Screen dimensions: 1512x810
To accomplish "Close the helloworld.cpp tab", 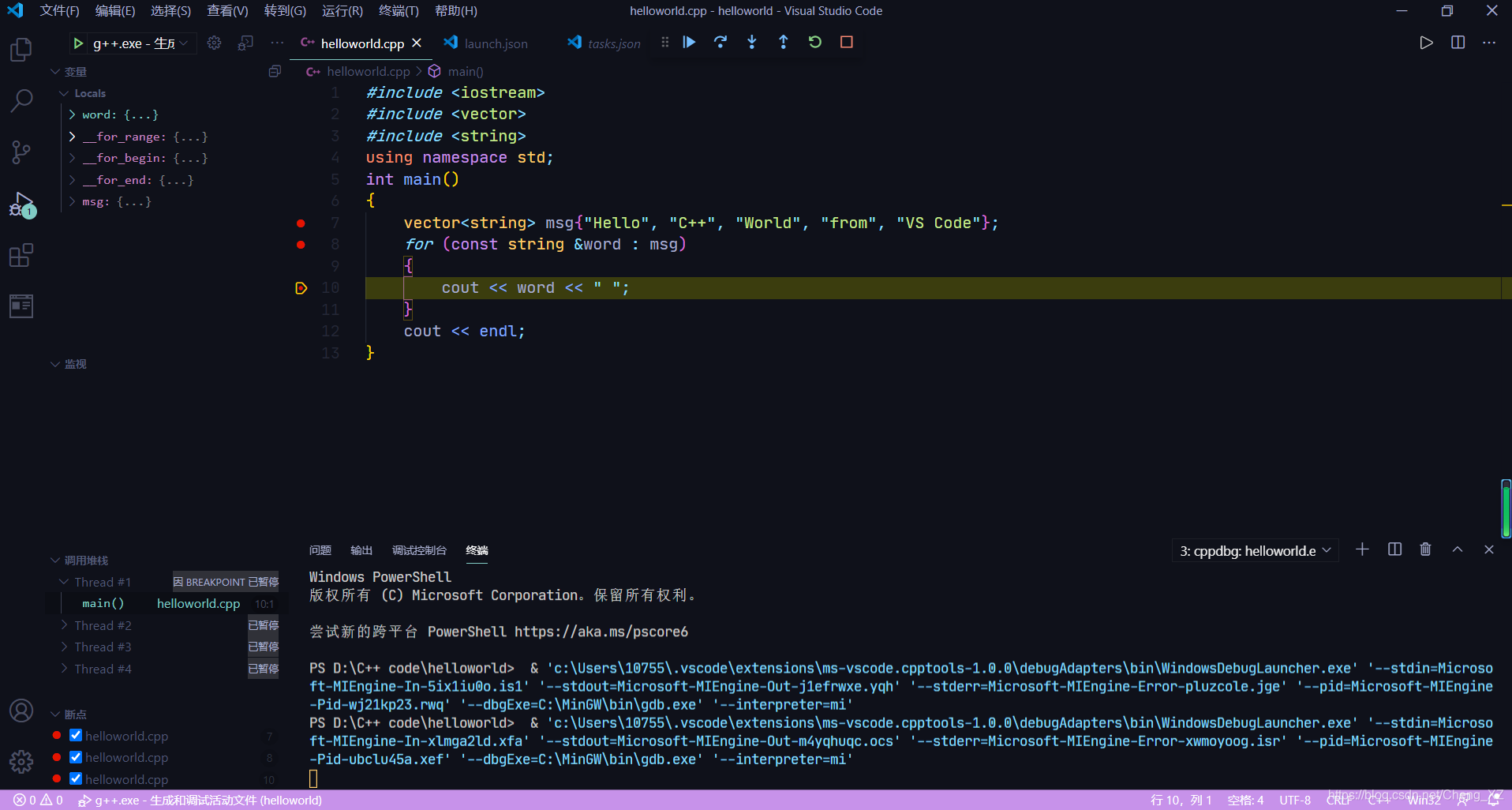I will [417, 43].
